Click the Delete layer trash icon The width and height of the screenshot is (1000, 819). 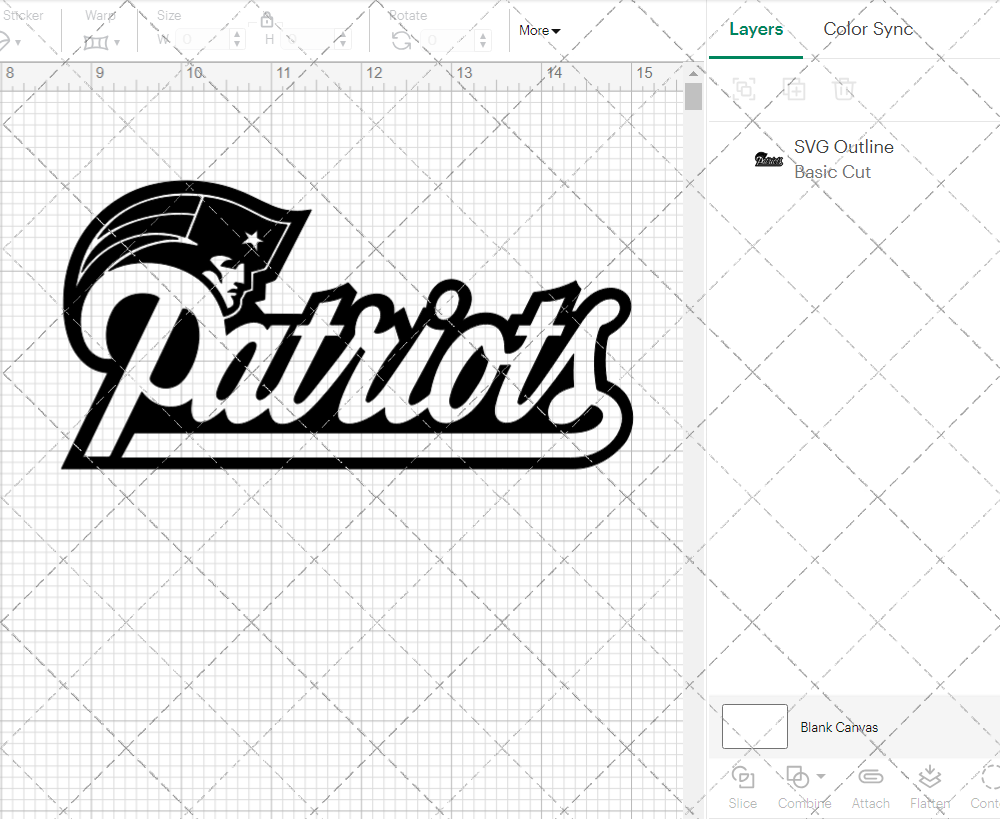pyautogui.click(x=844, y=88)
